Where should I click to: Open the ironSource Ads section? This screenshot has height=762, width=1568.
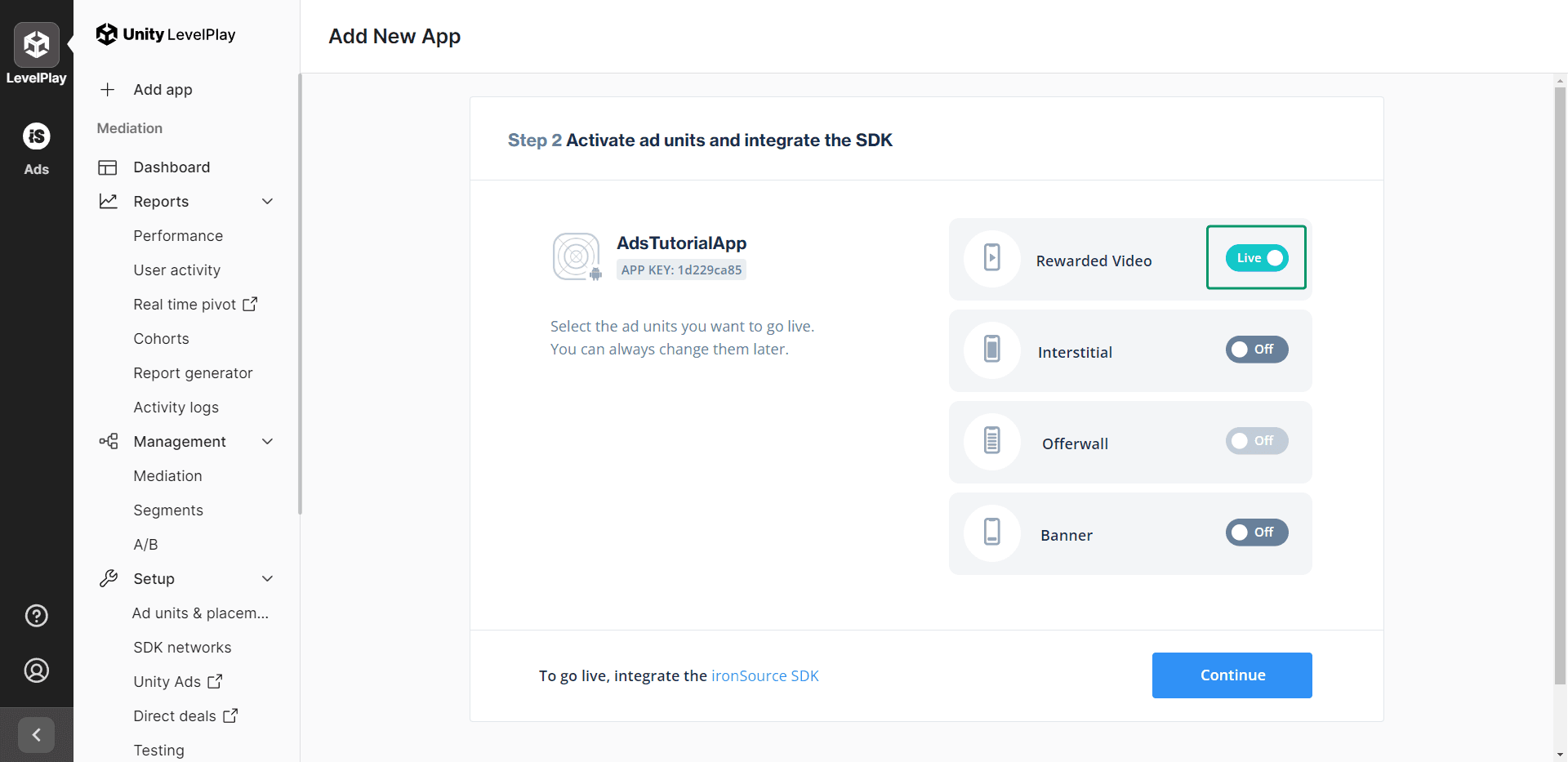37,136
